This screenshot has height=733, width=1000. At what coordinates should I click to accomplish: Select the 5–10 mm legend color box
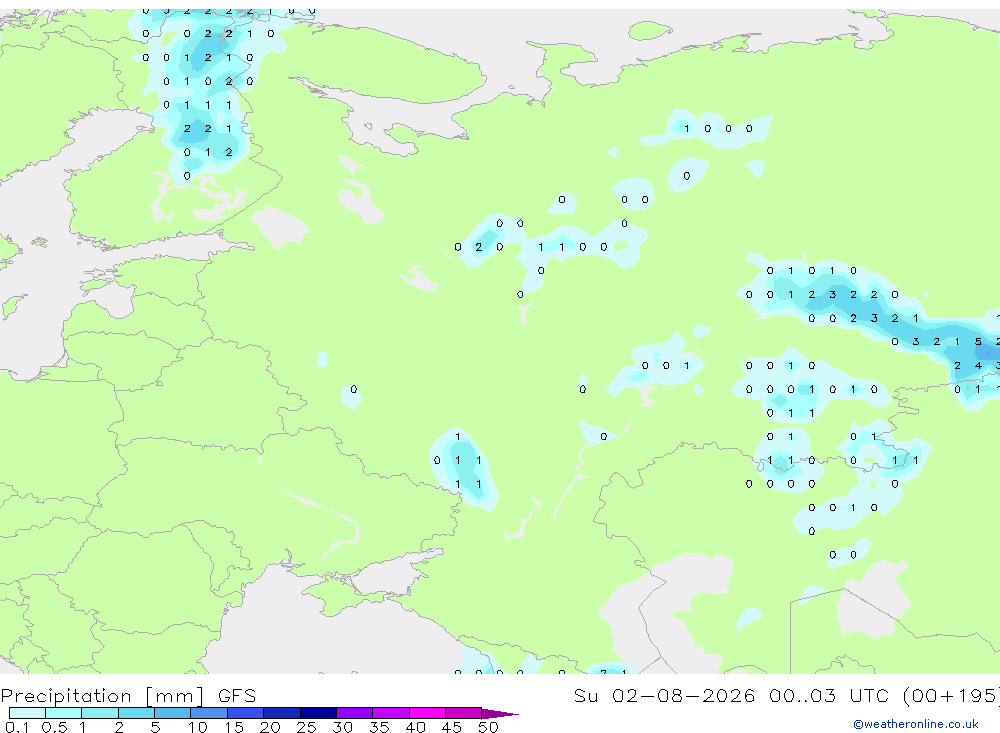[173, 713]
